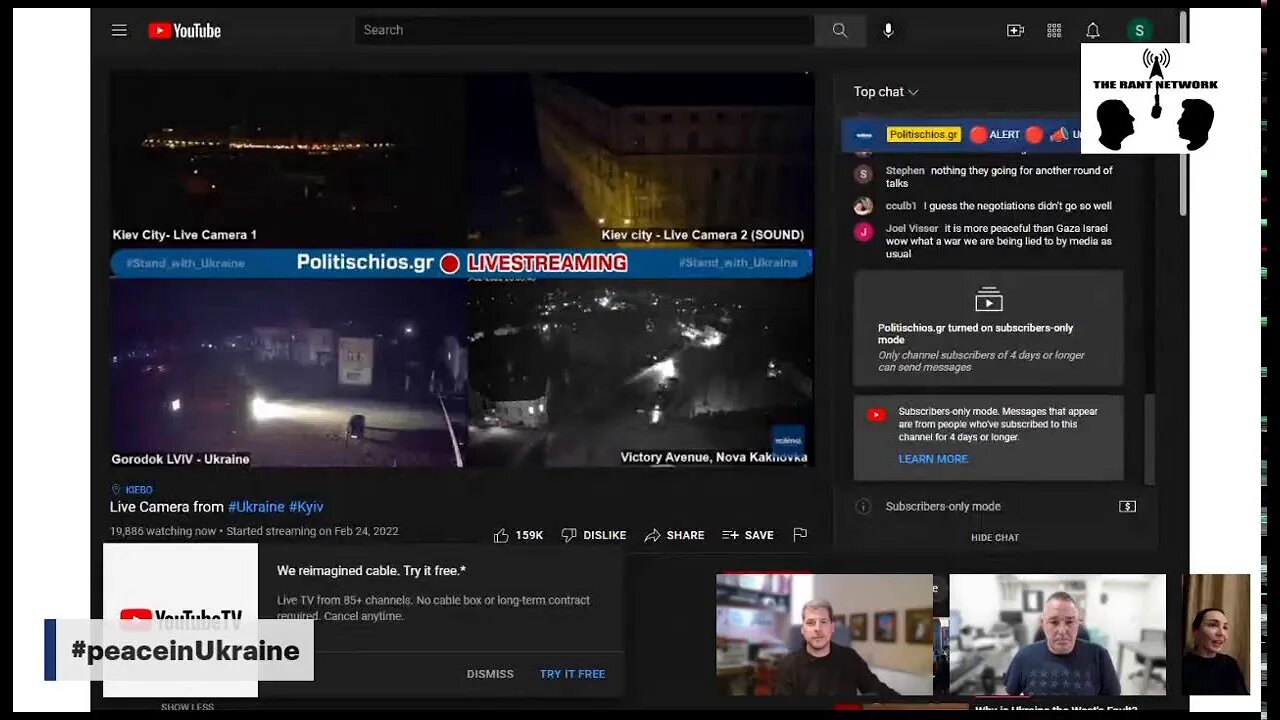The height and width of the screenshot is (720, 1280).
Task: Click SHARE under the video
Action: [674, 535]
